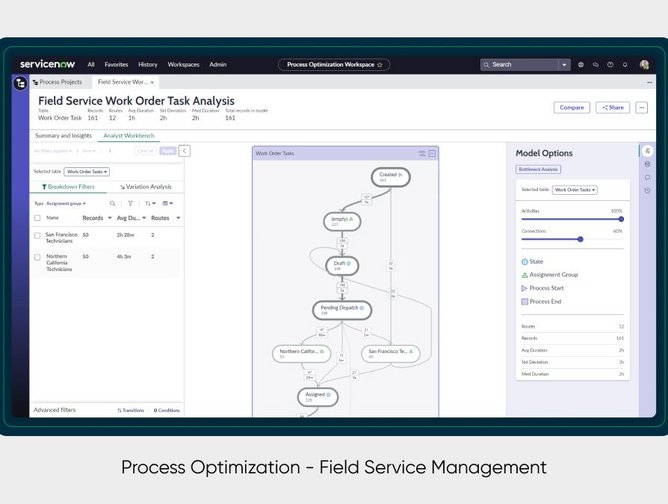
Task: Open the globe scope icon in top bar
Action: tap(581, 65)
